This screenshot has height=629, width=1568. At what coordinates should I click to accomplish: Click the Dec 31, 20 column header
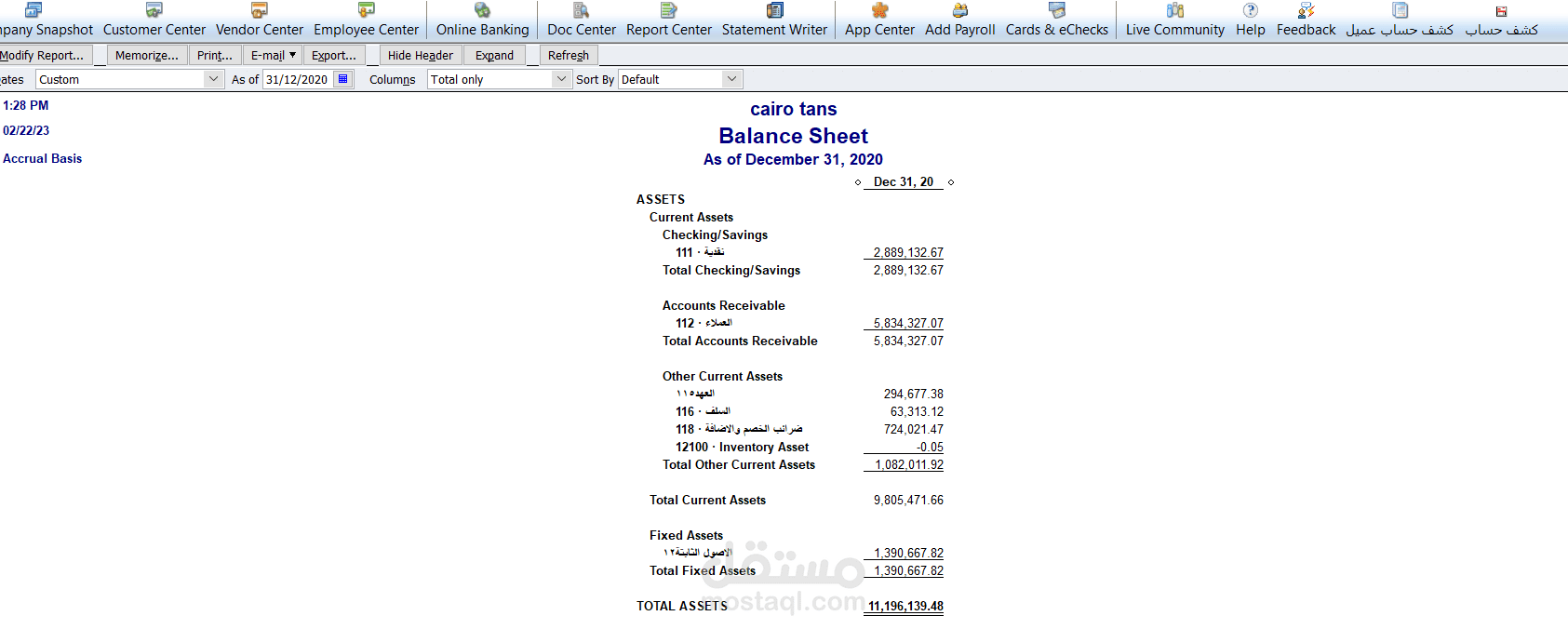[904, 182]
